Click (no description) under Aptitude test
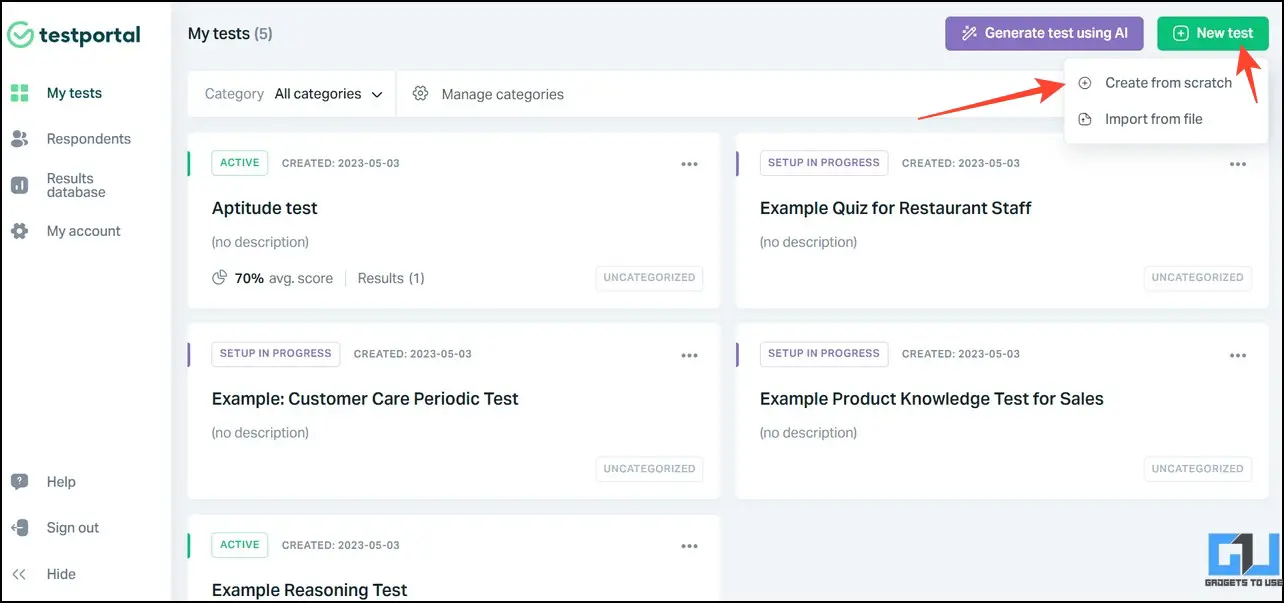Image resolution: width=1284 pixels, height=603 pixels. tap(260, 242)
